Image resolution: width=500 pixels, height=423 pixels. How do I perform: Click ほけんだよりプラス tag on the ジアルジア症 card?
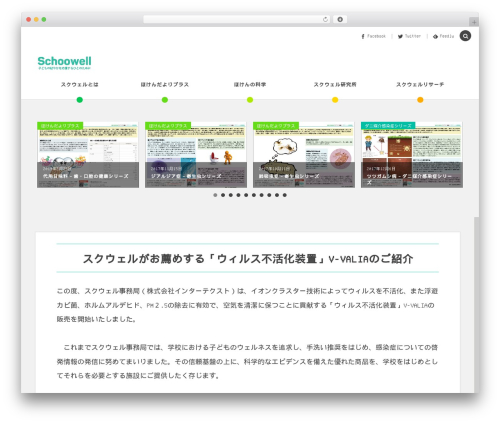click(168, 126)
